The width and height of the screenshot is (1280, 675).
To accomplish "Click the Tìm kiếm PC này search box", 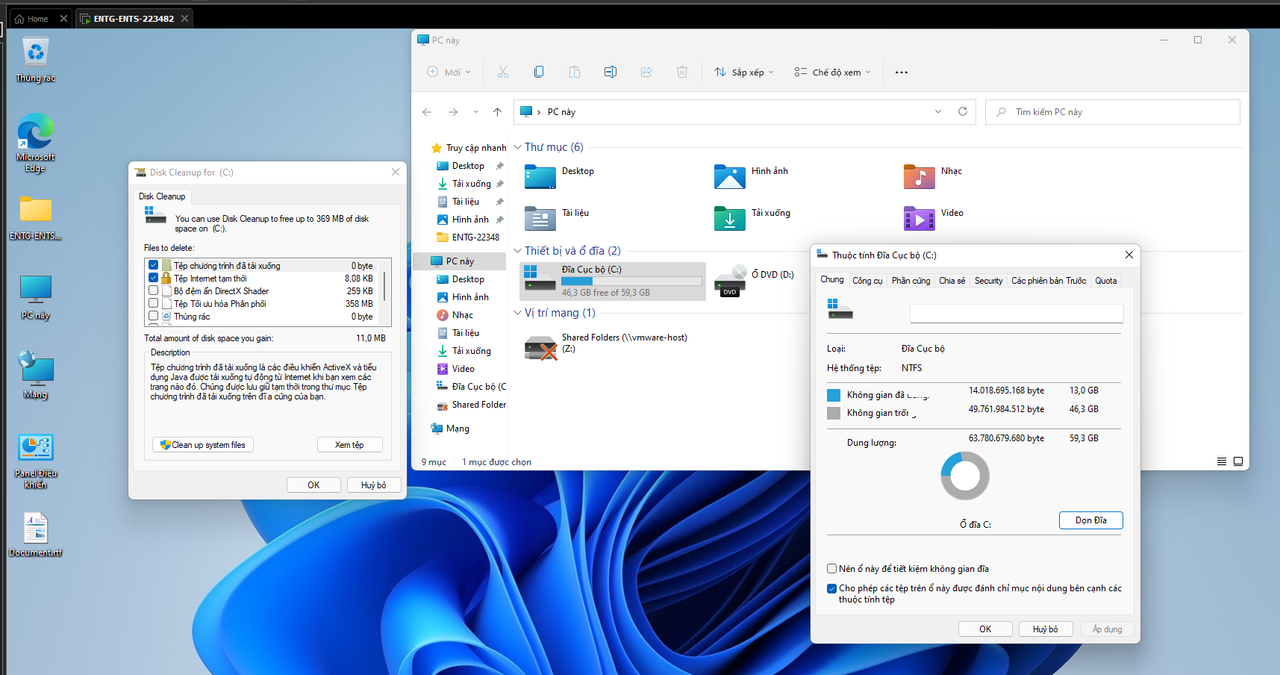I will click(1112, 112).
